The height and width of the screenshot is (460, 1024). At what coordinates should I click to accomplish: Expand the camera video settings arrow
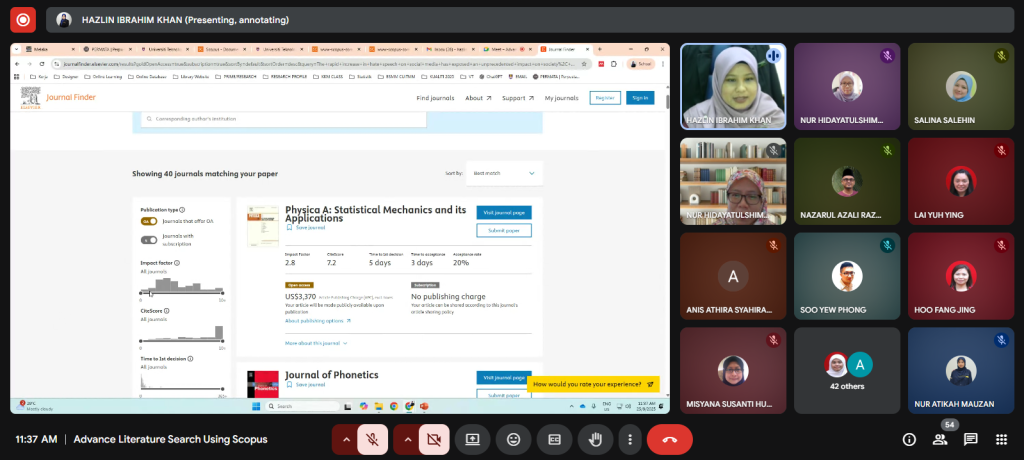pos(405,439)
